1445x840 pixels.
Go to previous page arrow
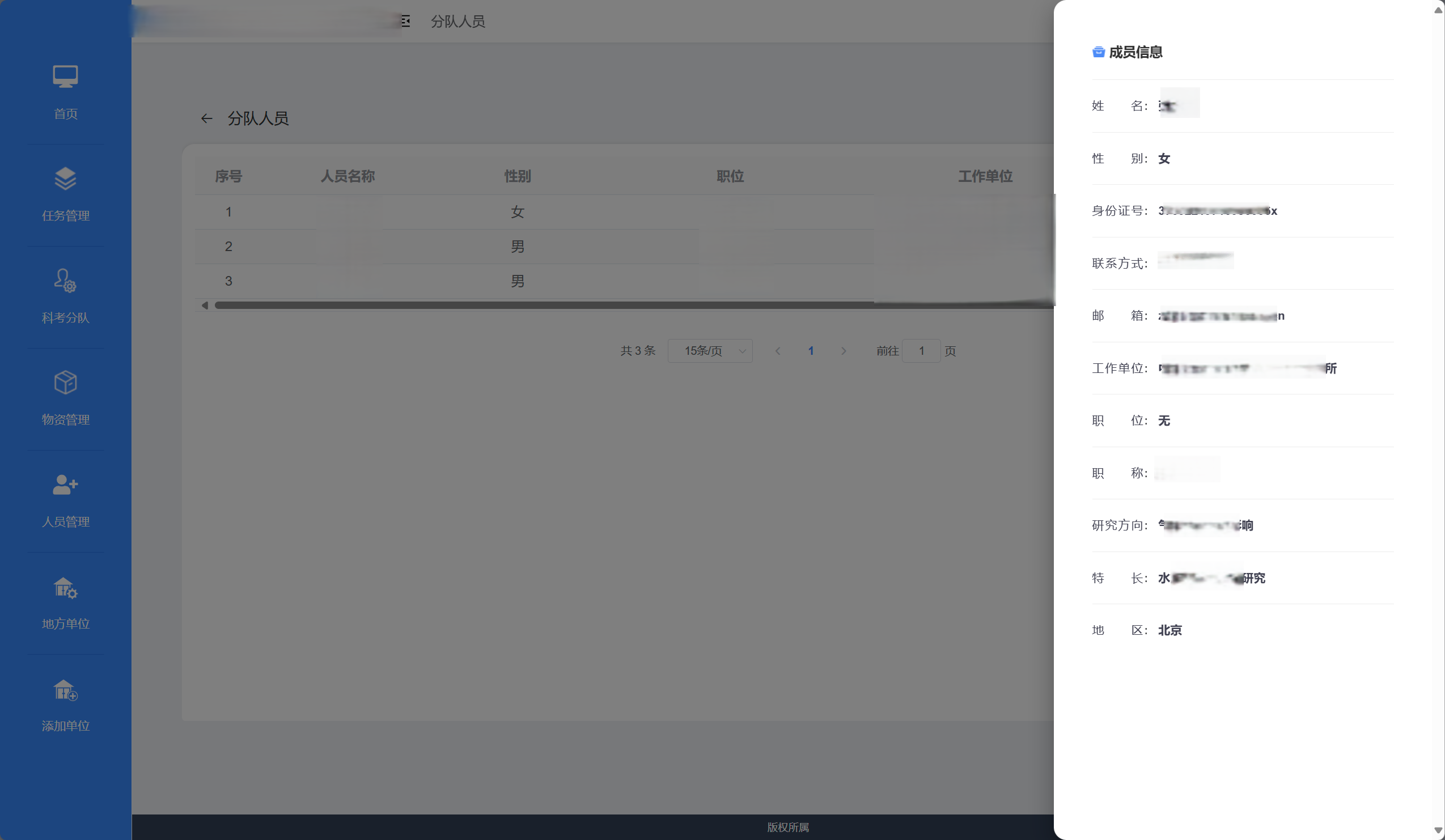[778, 351]
